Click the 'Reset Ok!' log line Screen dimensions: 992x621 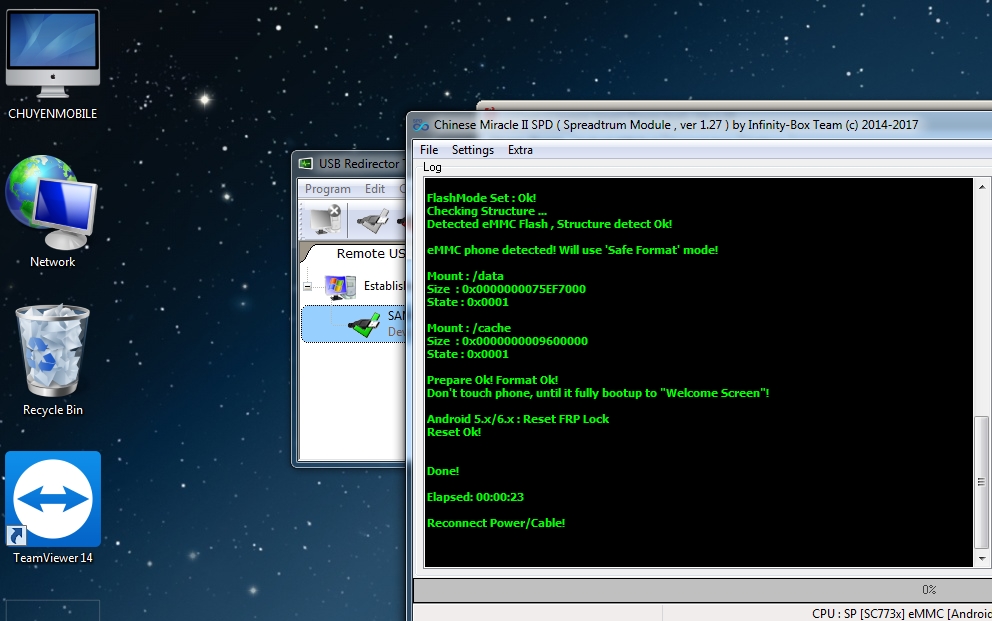(454, 432)
